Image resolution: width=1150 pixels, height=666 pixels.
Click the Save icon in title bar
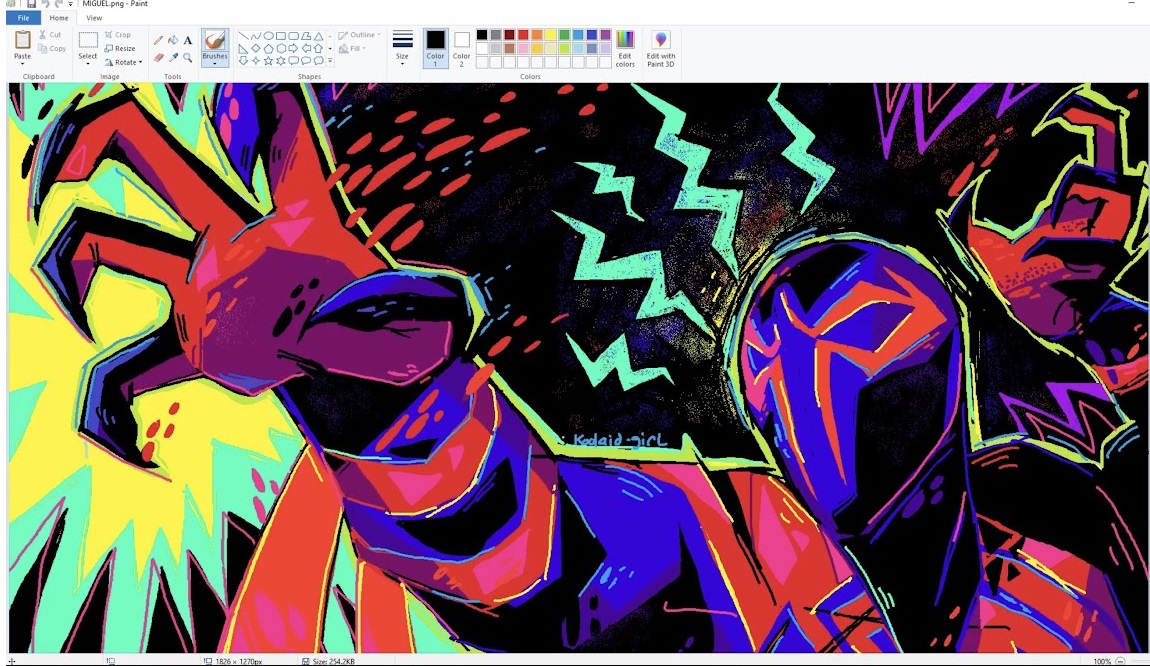pos(31,4)
